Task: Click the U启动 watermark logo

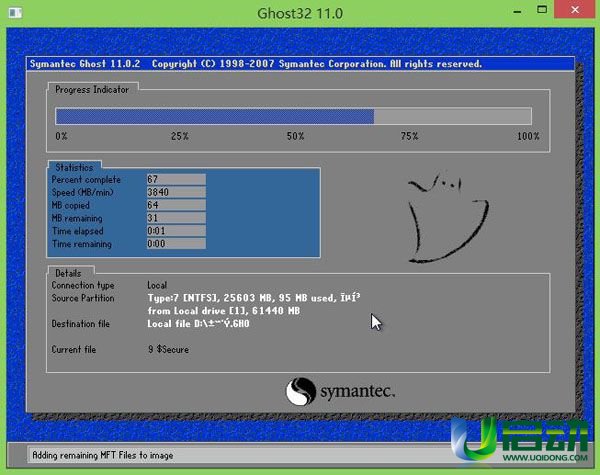Action: click(x=520, y=437)
